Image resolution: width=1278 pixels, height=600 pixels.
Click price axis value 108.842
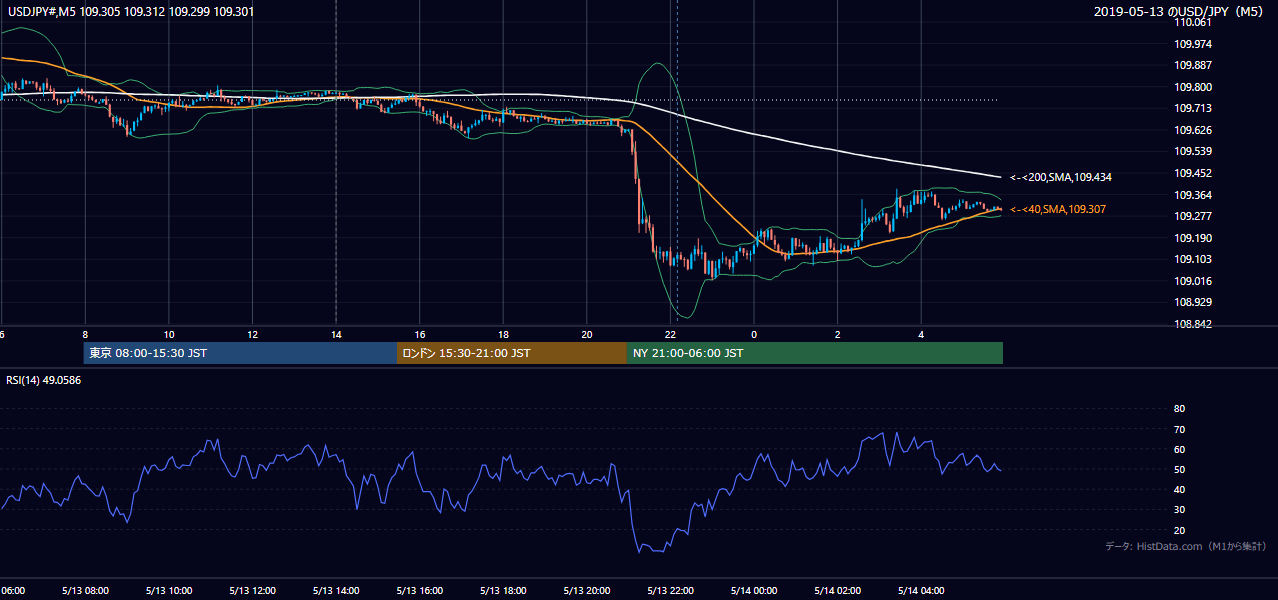1192,324
